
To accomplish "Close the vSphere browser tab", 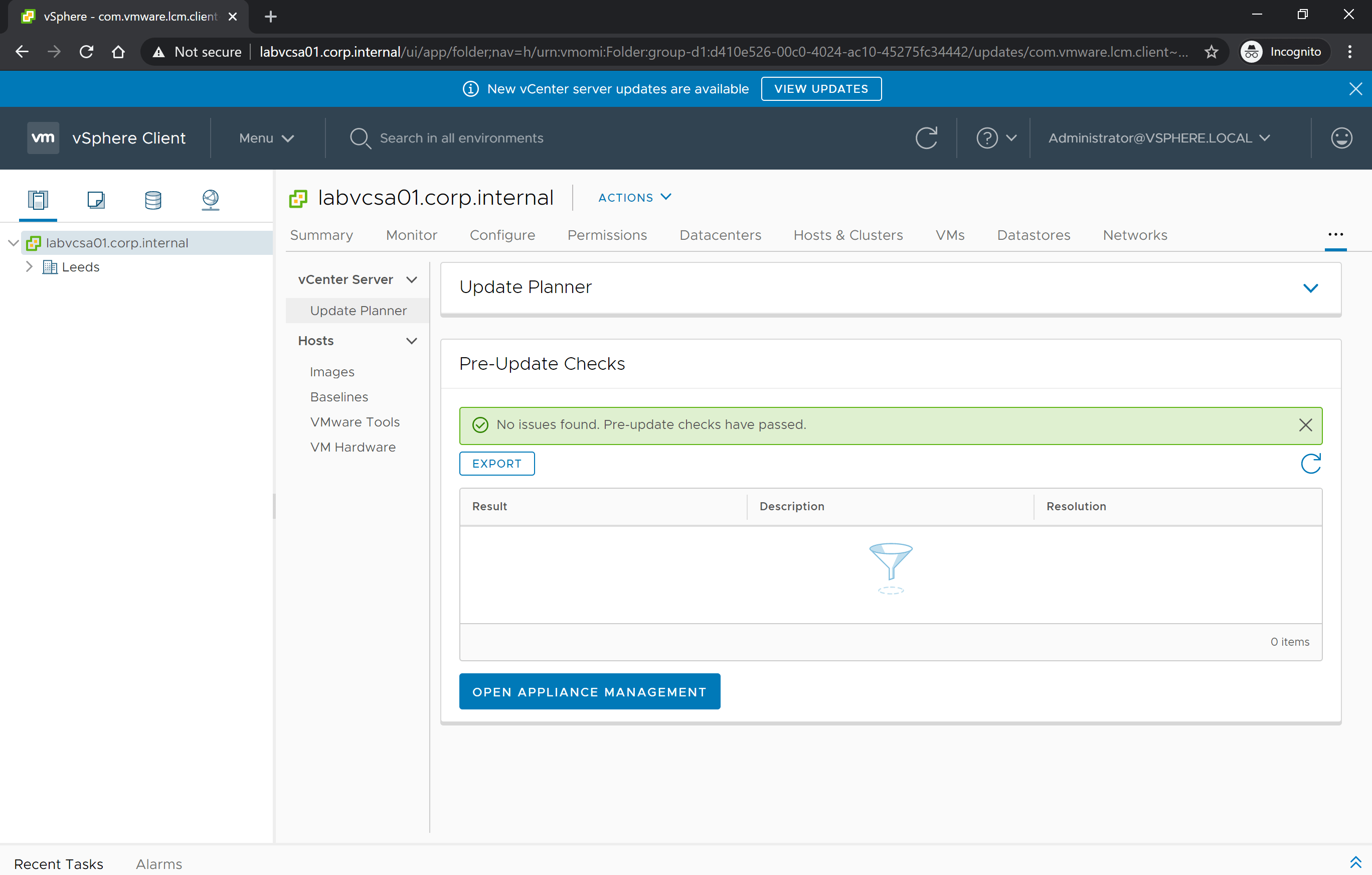I will point(233,17).
